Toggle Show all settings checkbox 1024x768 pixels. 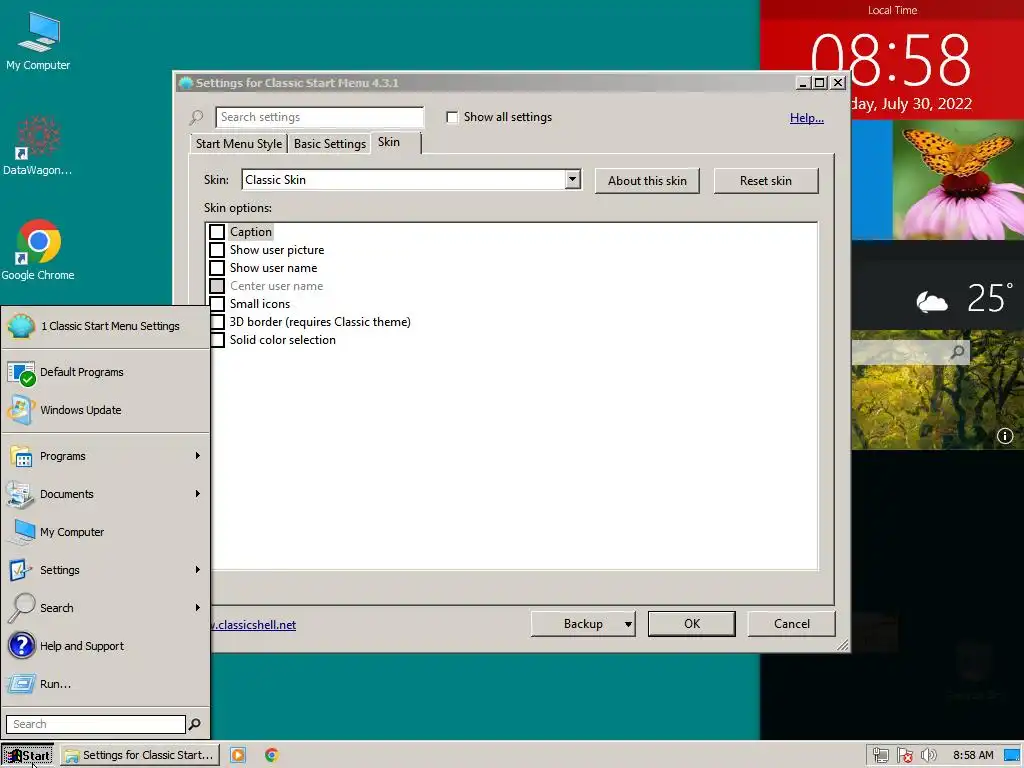click(452, 117)
